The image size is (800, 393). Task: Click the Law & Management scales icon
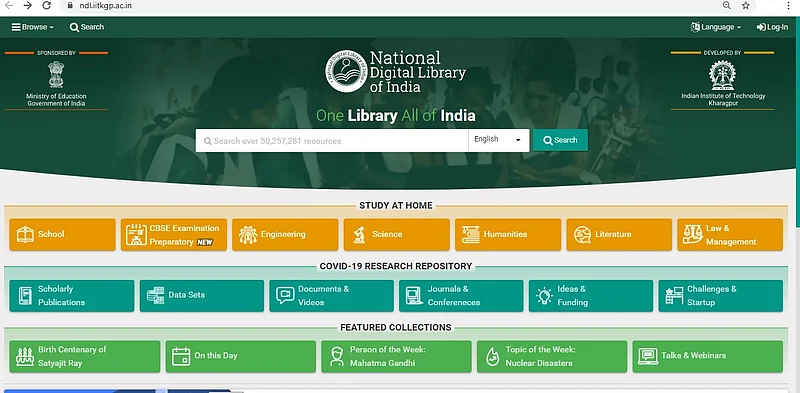click(x=693, y=234)
